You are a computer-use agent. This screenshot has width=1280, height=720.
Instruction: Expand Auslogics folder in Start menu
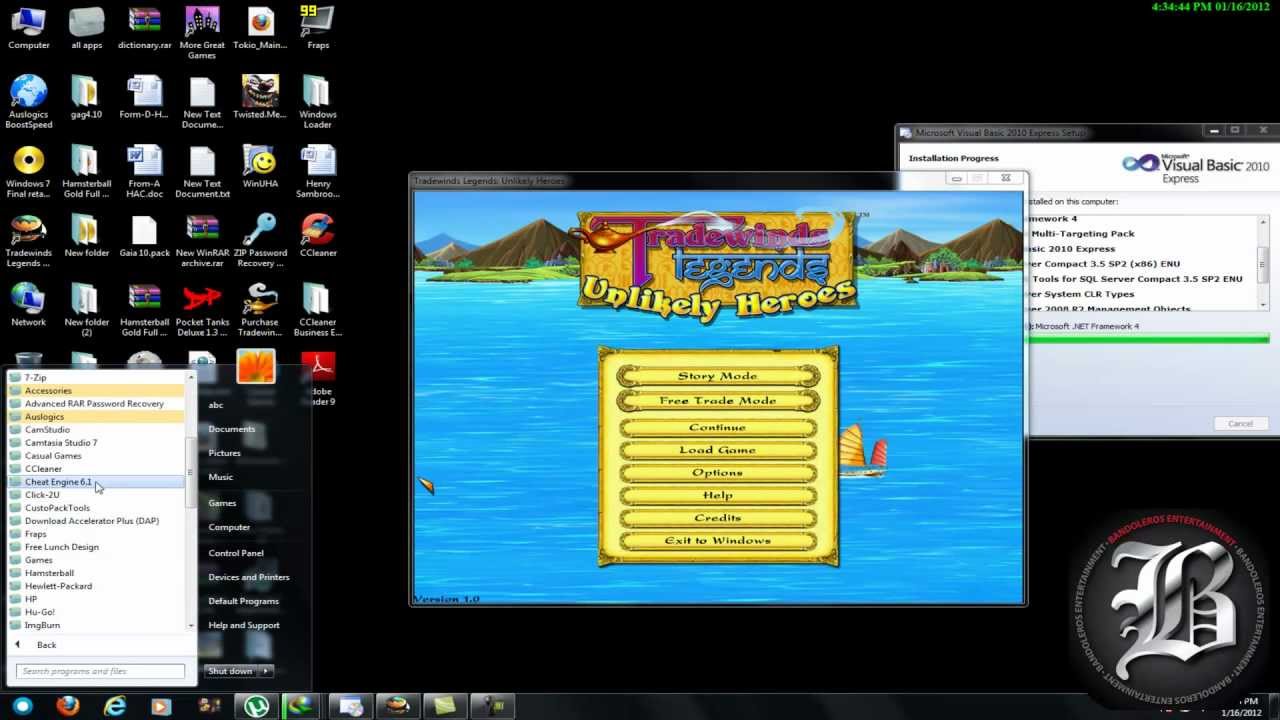point(97,417)
